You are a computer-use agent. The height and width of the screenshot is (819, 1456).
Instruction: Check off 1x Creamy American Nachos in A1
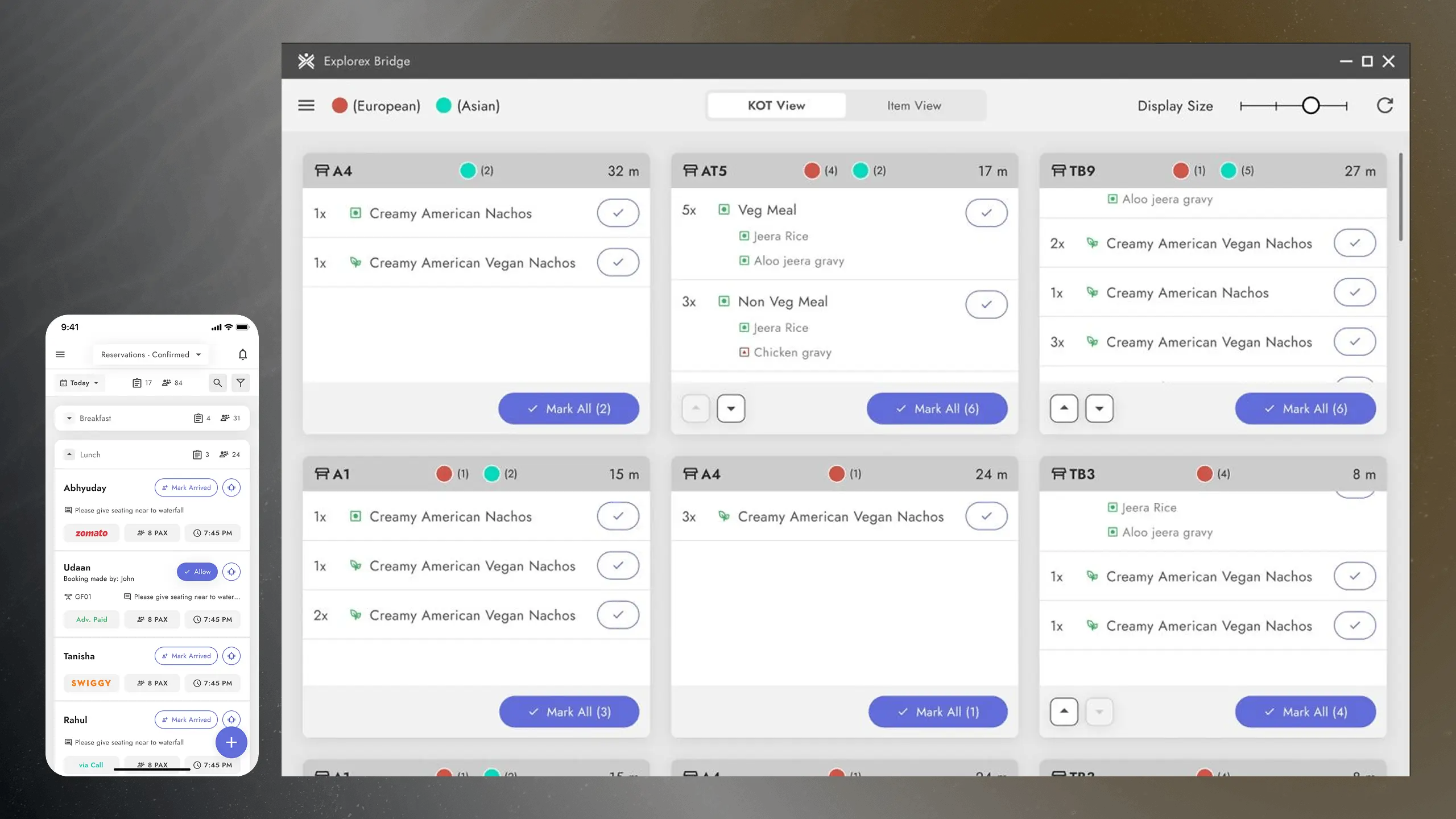618,516
